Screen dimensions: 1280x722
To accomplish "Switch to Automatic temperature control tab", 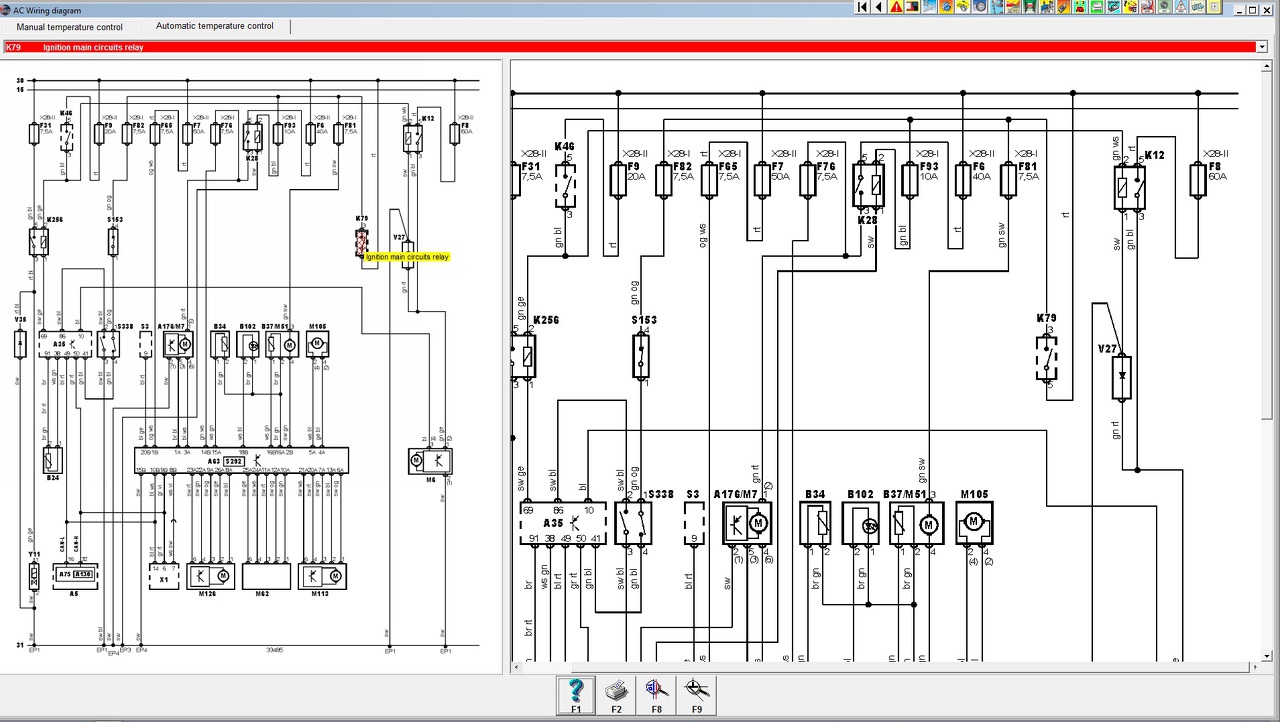I will pyautogui.click(x=214, y=26).
